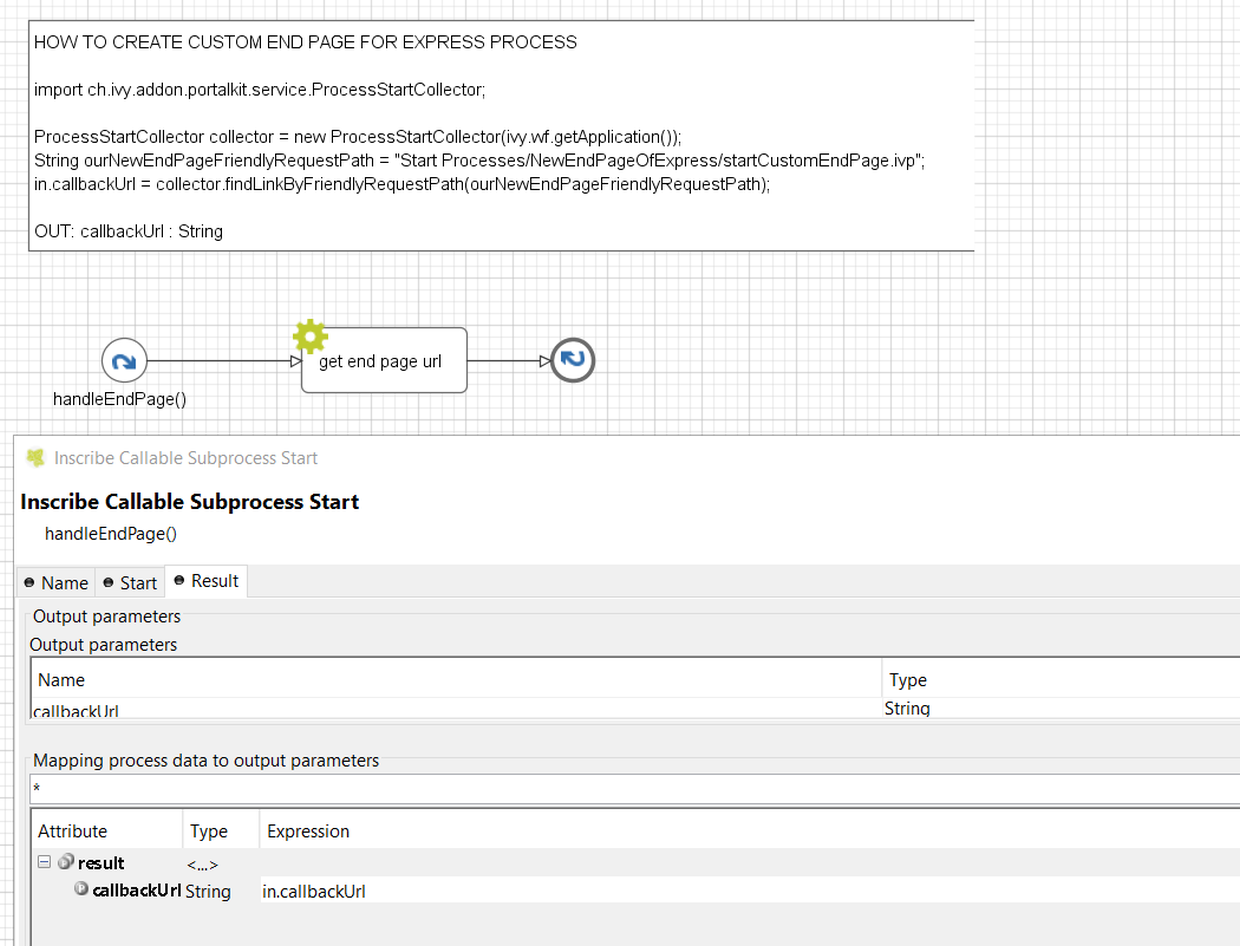Click the callbackUrl attribute icon
The height and width of the screenshot is (946, 1240).
pos(82,889)
